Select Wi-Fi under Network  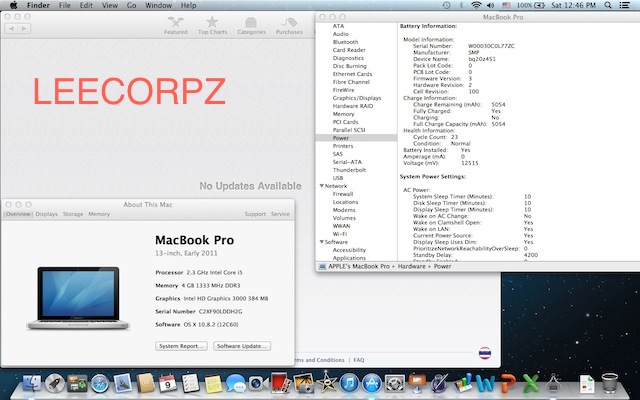click(340, 234)
